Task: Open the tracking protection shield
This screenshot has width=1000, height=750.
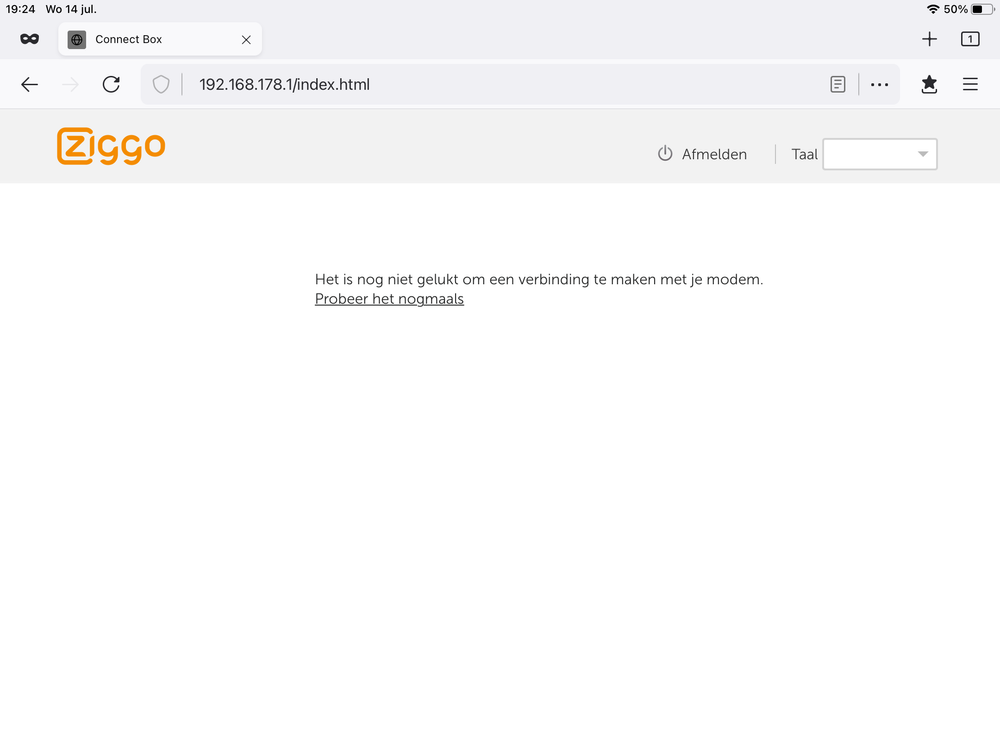Action: pos(161,85)
